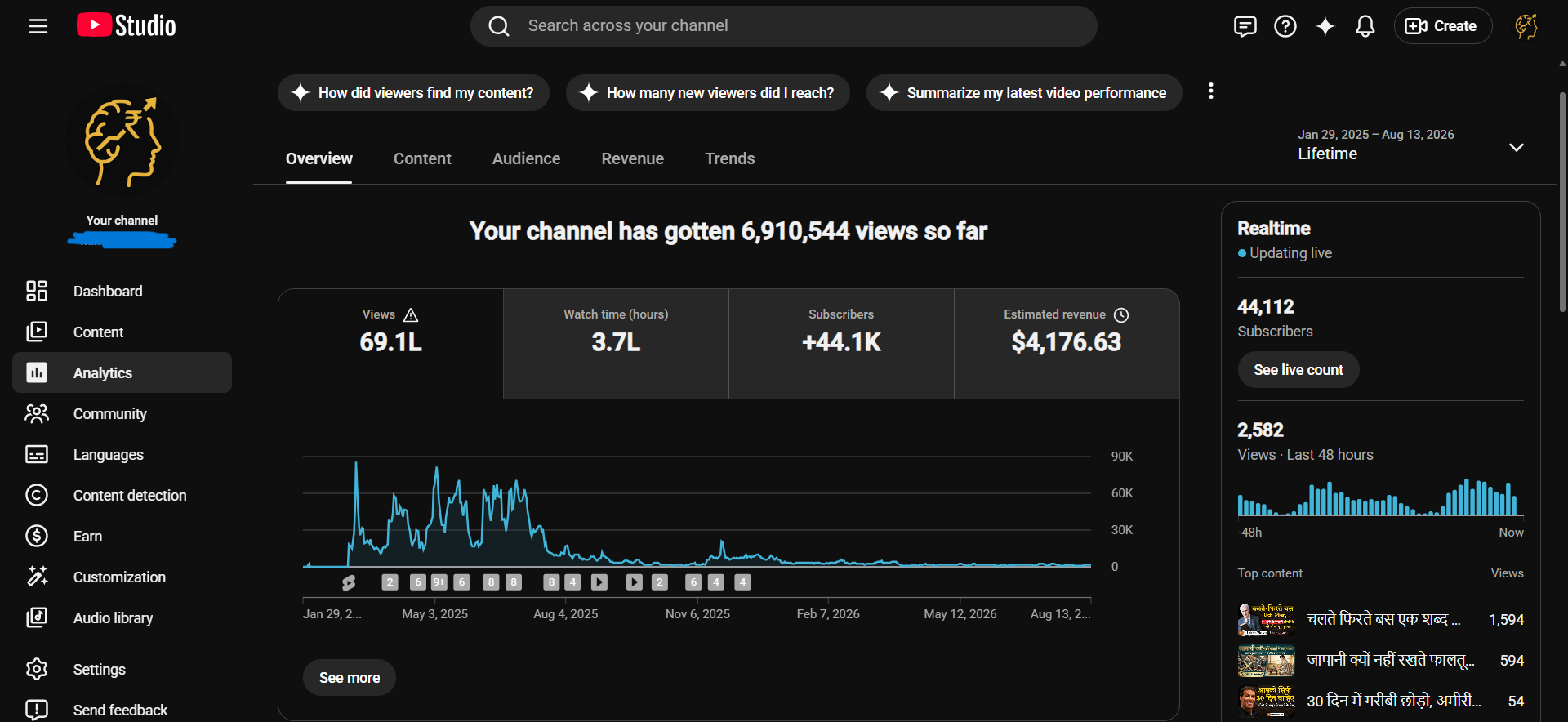The image size is (1568, 722).
Task: Click the estimated revenue clock icon
Action: [x=1121, y=315]
